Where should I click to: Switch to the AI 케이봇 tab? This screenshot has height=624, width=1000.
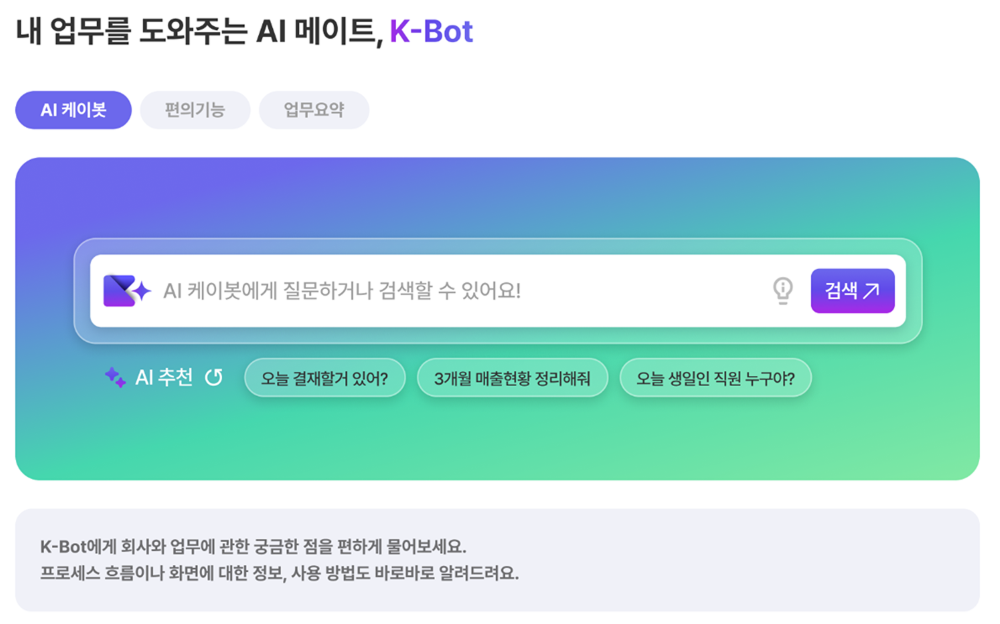(73, 110)
